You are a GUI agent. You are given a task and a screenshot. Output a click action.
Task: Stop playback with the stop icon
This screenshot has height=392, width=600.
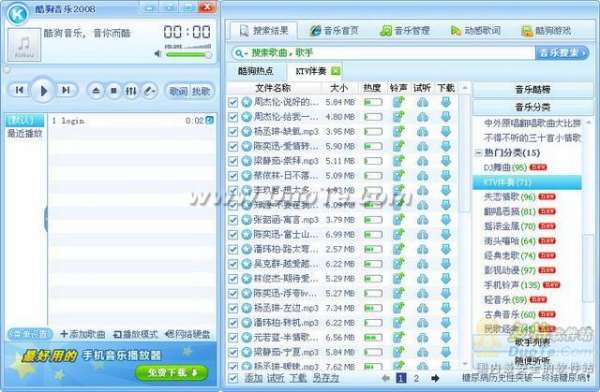click(x=114, y=91)
